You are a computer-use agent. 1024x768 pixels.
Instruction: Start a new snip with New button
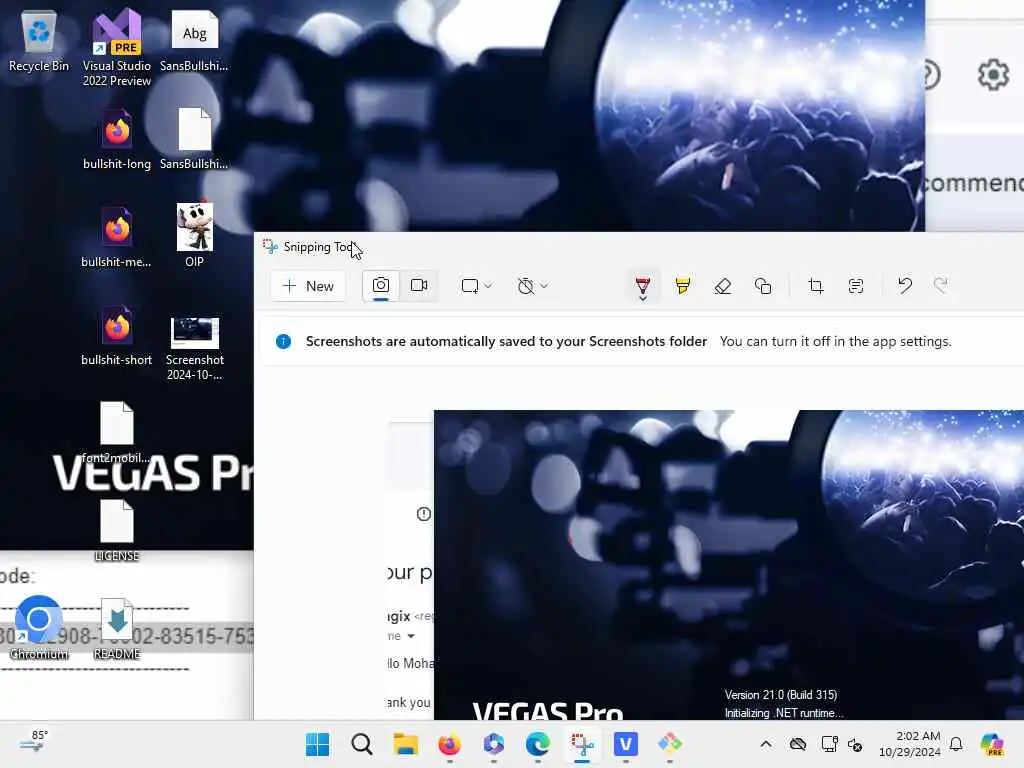click(x=308, y=286)
